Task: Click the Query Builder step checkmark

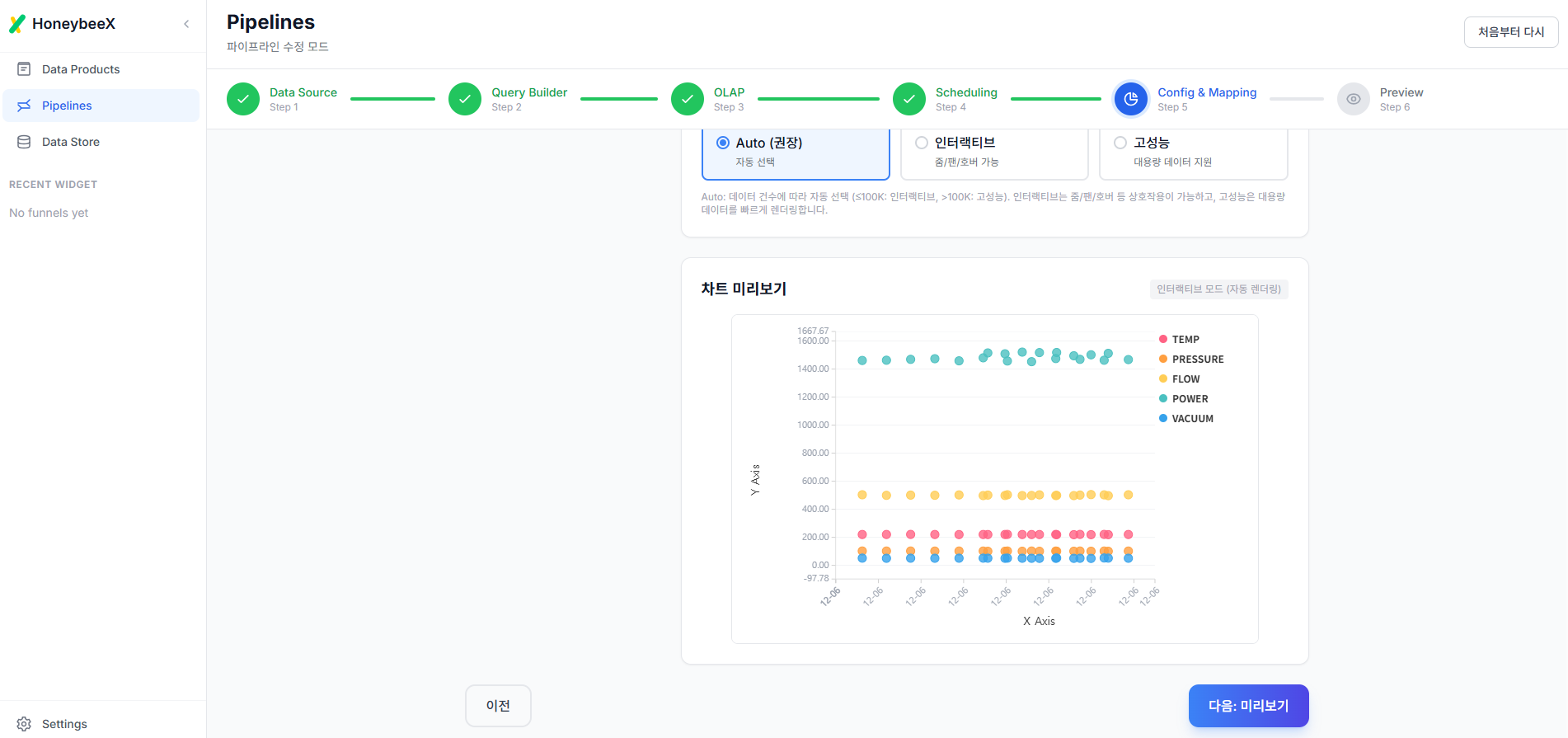Action: [465, 99]
